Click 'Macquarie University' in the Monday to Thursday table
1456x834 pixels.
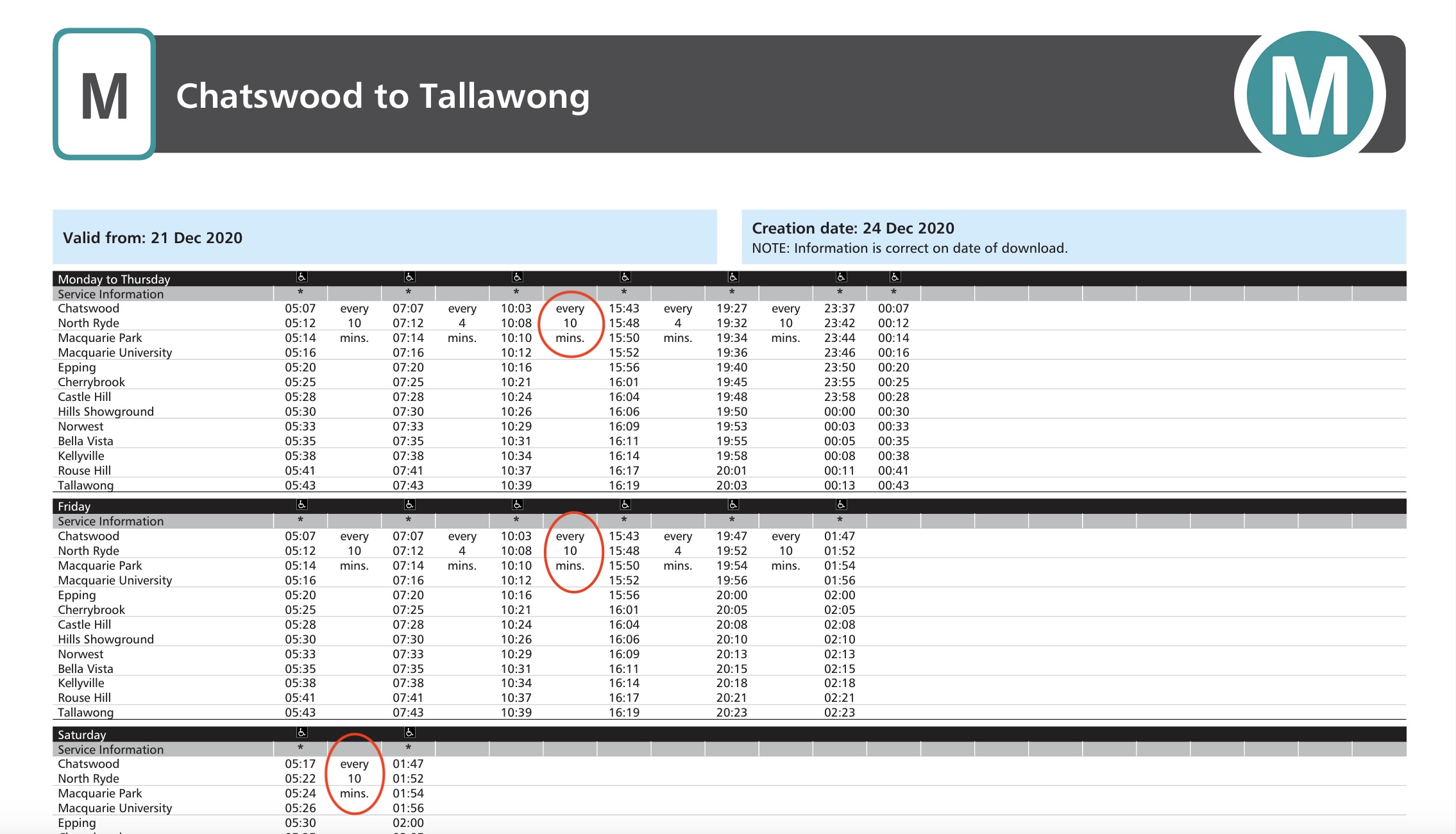pyautogui.click(x=115, y=353)
